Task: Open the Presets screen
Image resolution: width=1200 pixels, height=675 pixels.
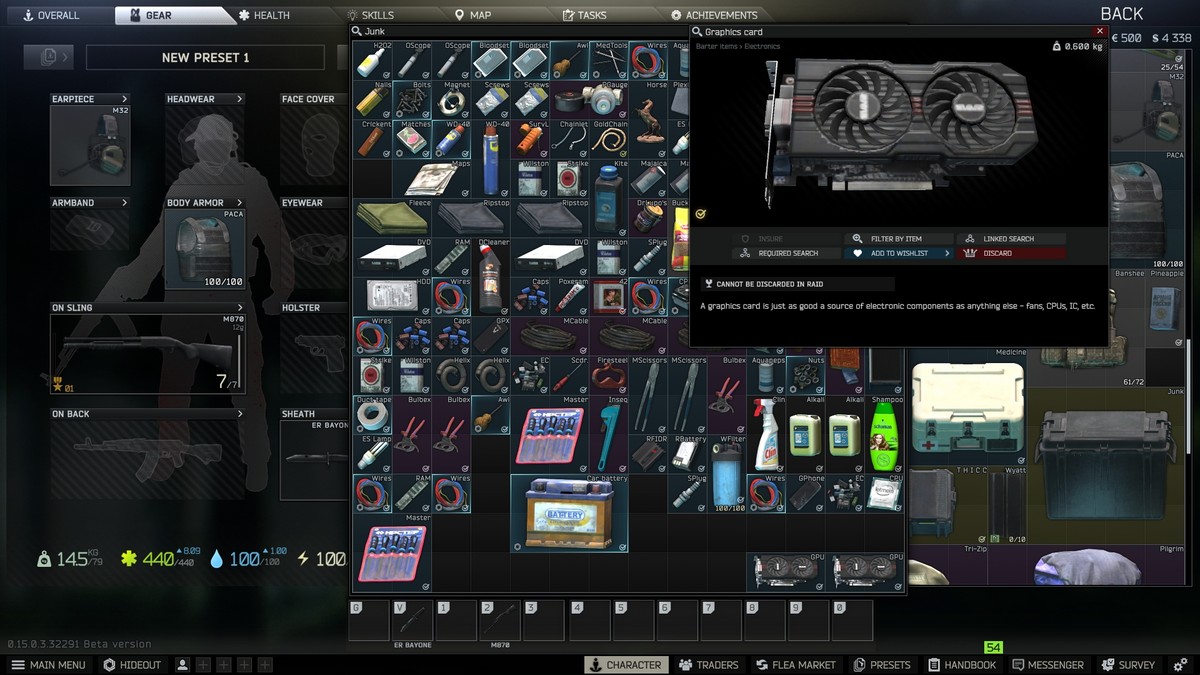Action: [883, 664]
